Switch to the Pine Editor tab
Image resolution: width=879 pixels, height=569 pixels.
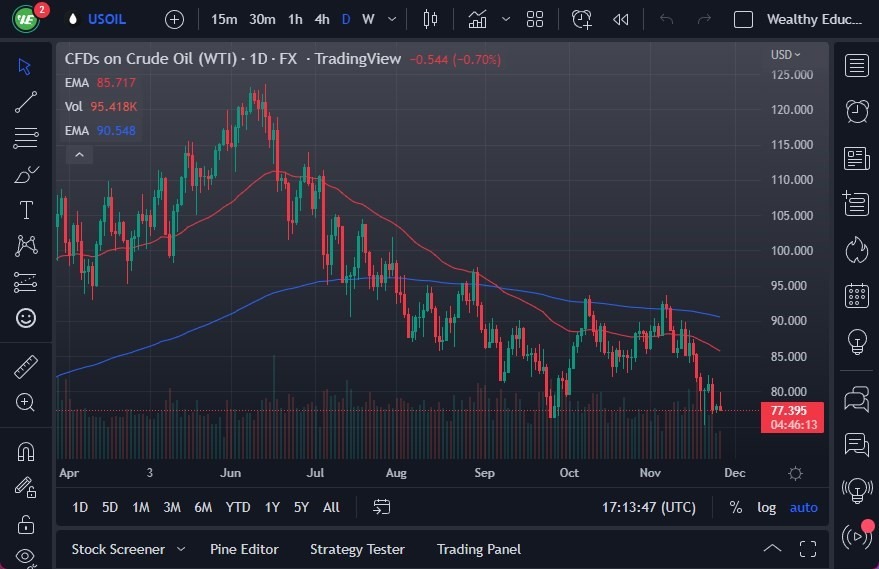[244, 549]
